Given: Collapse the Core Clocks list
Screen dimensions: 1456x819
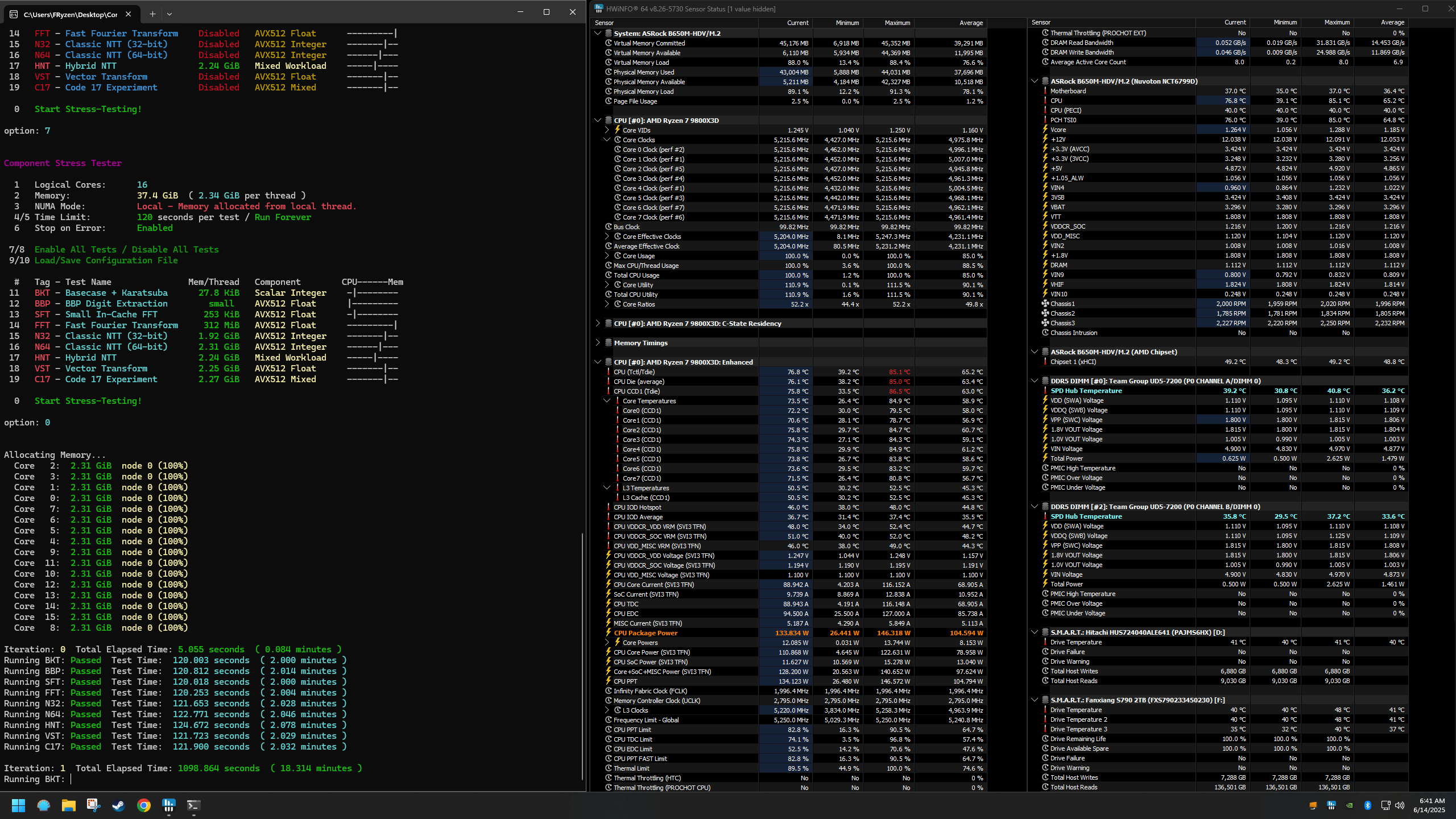Looking at the screenshot, I should click(x=607, y=140).
